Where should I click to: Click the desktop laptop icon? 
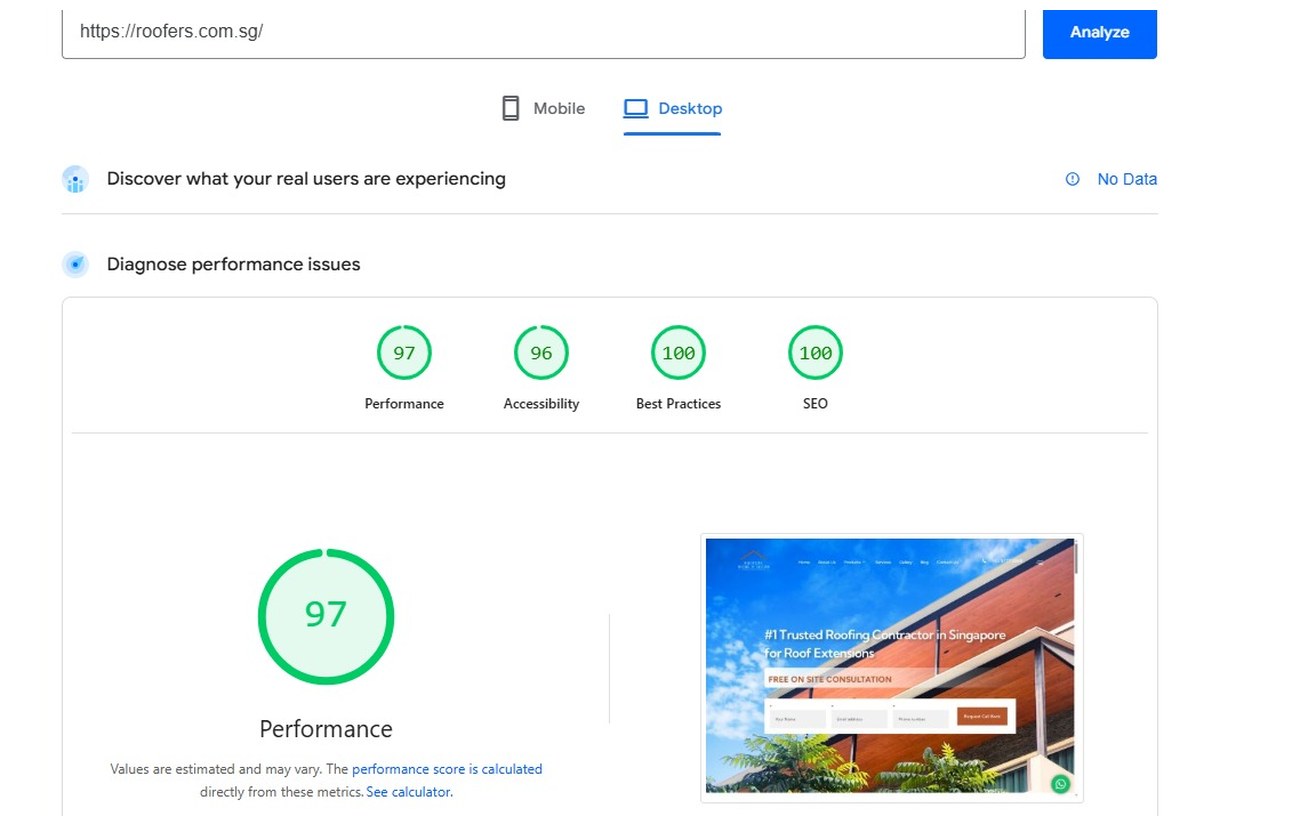636,108
